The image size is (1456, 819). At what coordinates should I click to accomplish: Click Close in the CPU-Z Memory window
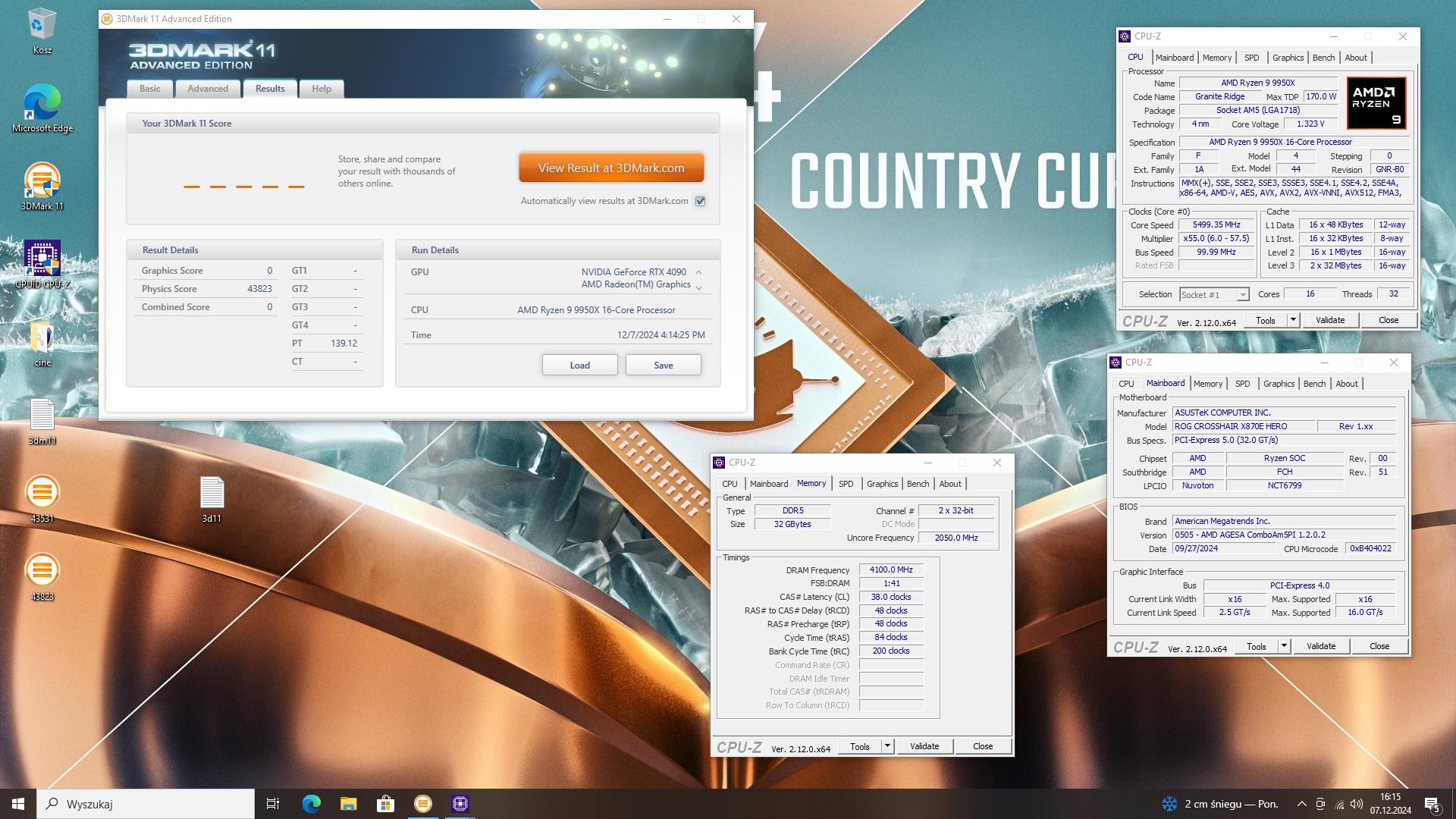[x=983, y=746]
